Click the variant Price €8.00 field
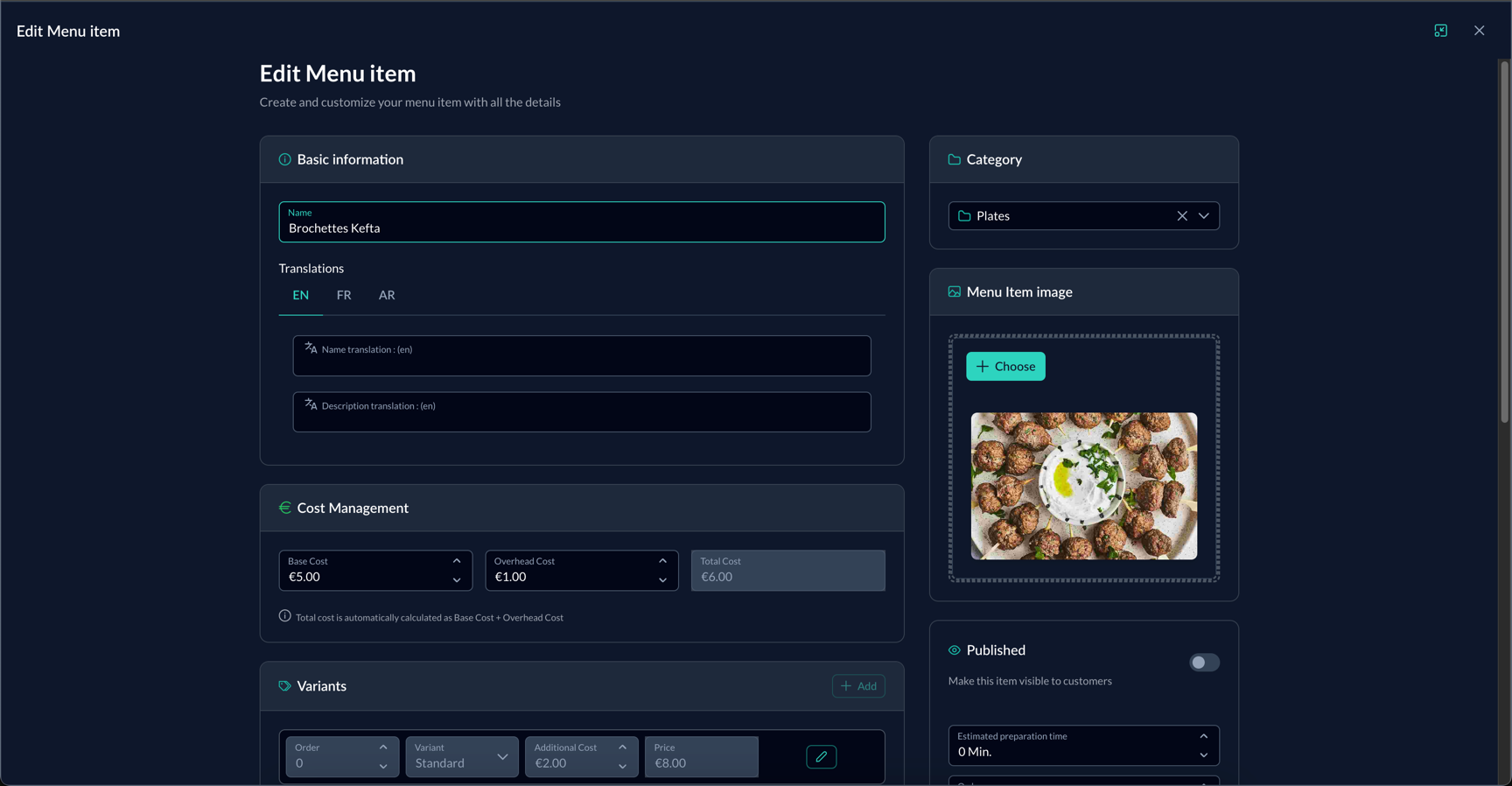The width and height of the screenshot is (1512, 786). click(x=702, y=757)
